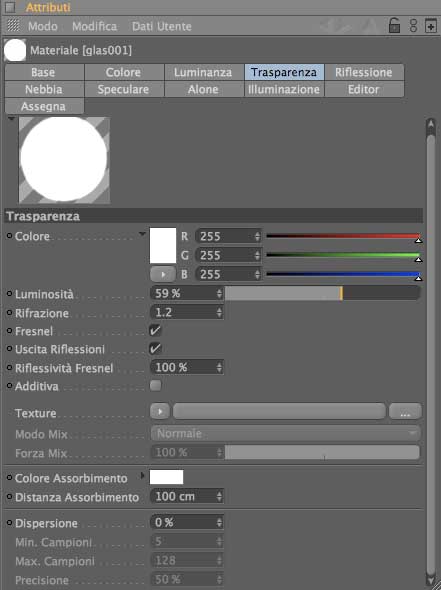
Task: Click the Rifrazione stepper arrows
Action: [x=219, y=312]
